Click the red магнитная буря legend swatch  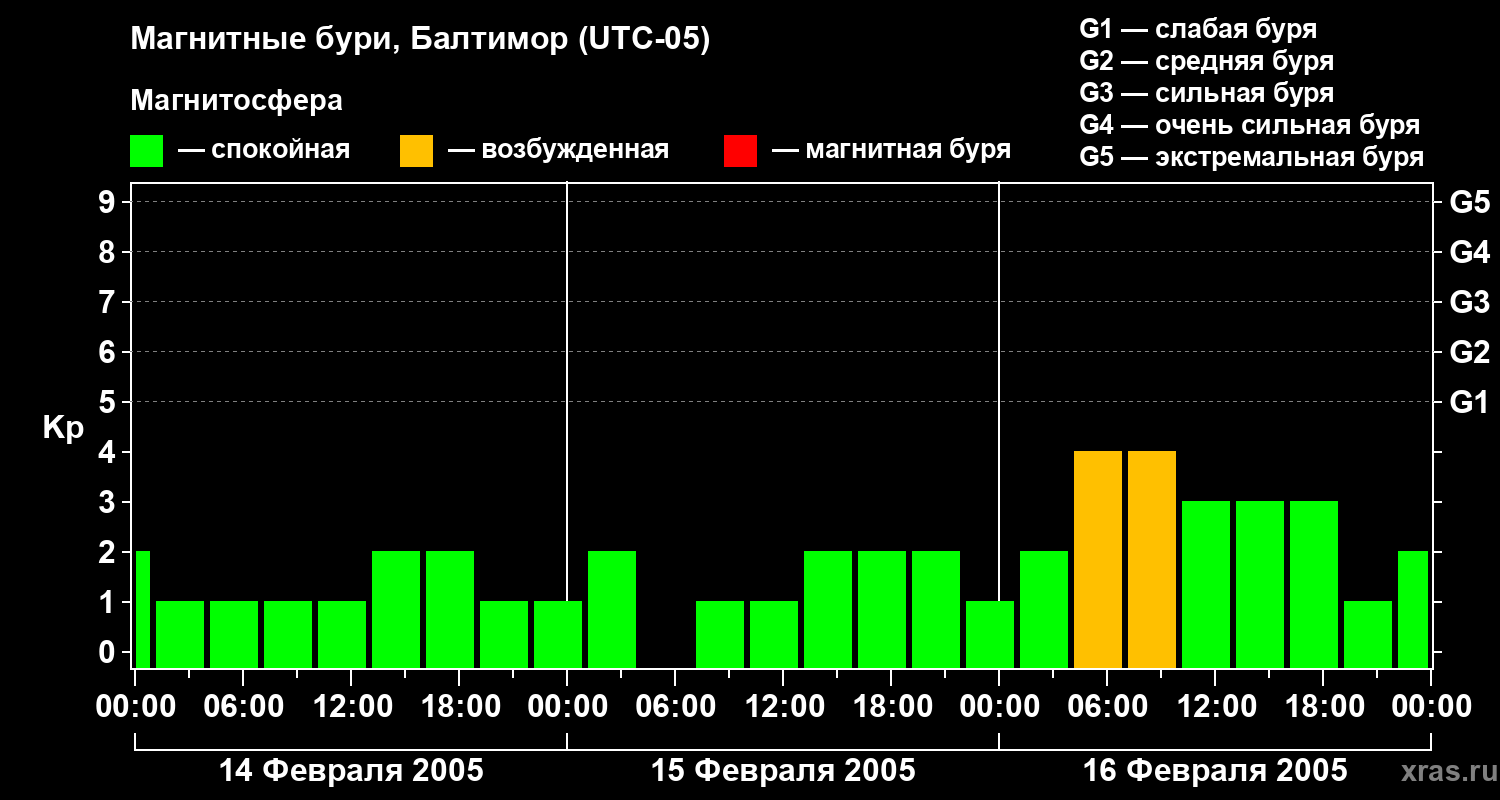click(x=740, y=151)
